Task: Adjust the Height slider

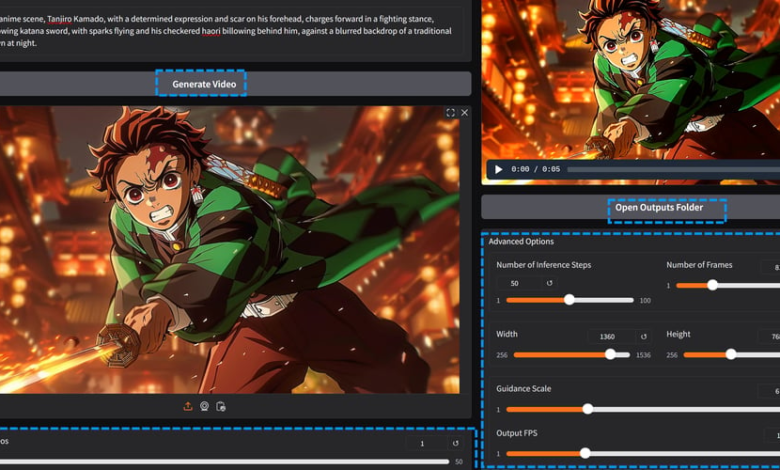Action: click(x=732, y=355)
